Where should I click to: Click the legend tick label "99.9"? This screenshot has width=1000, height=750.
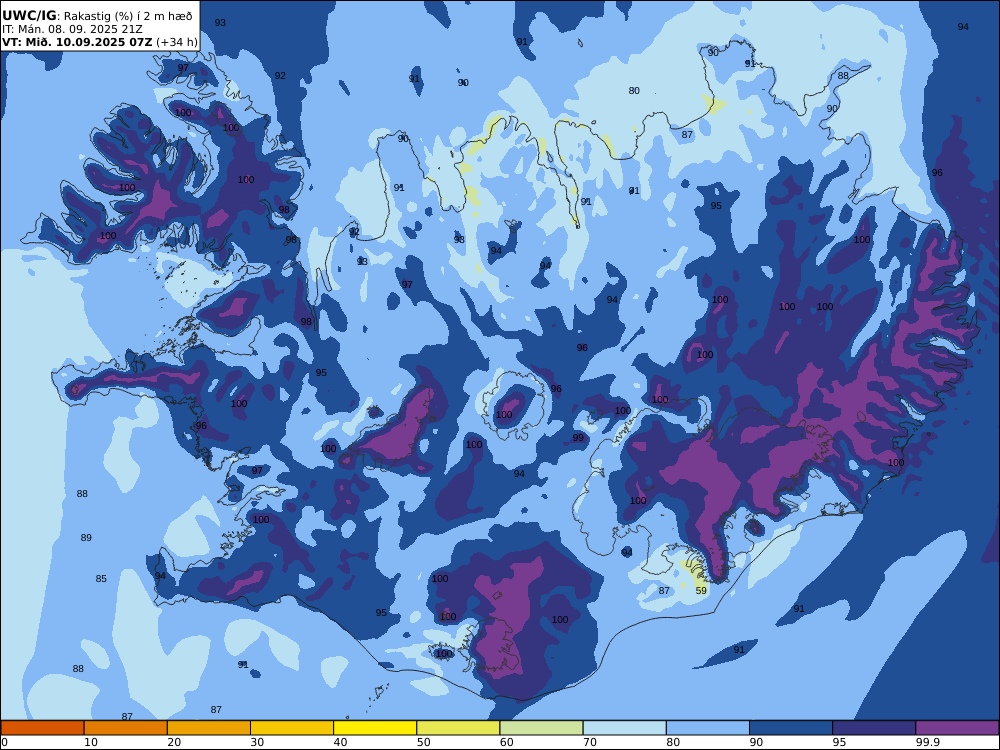click(926, 742)
